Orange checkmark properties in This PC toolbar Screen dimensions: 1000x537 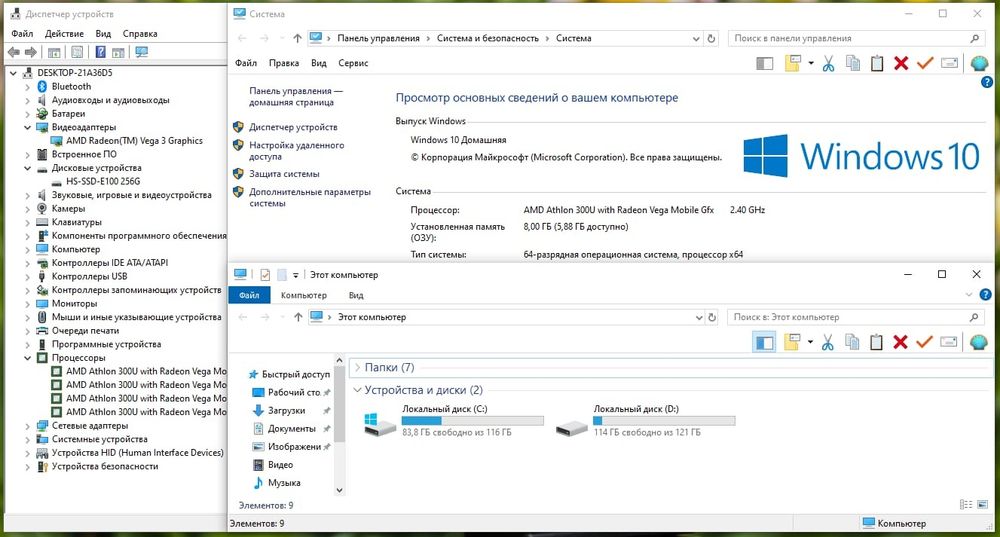(924, 342)
